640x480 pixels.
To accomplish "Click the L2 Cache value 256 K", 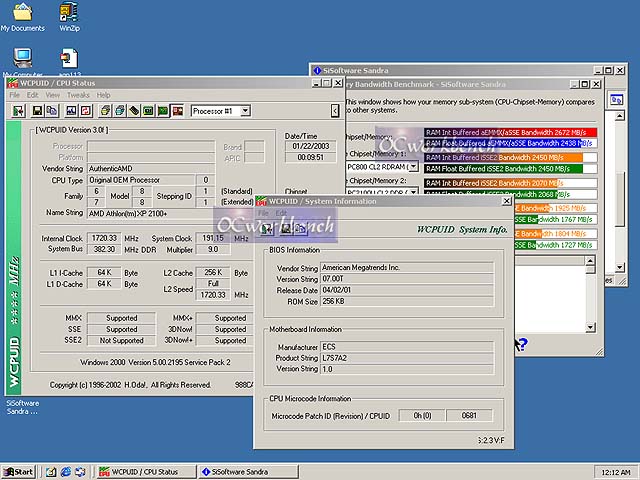I will [x=213, y=272].
